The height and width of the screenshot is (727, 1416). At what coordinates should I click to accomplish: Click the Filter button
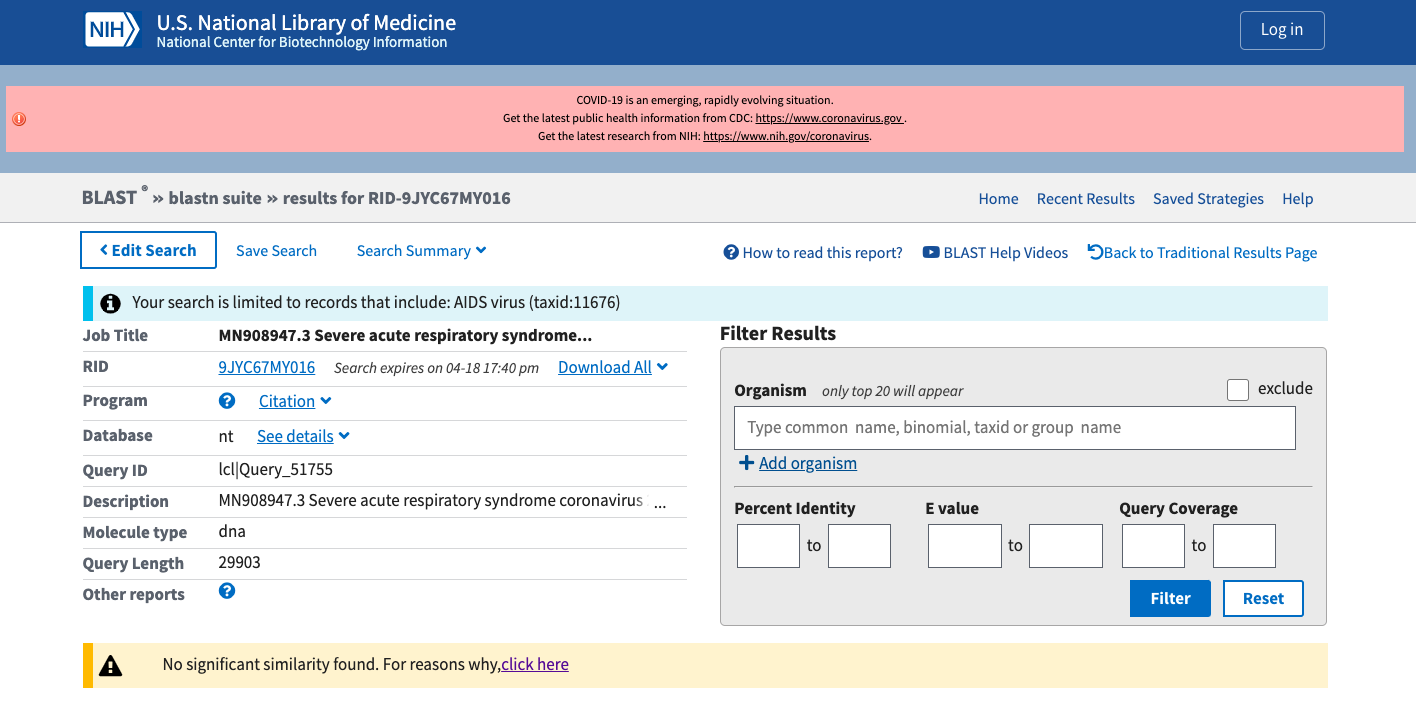tap(1170, 598)
